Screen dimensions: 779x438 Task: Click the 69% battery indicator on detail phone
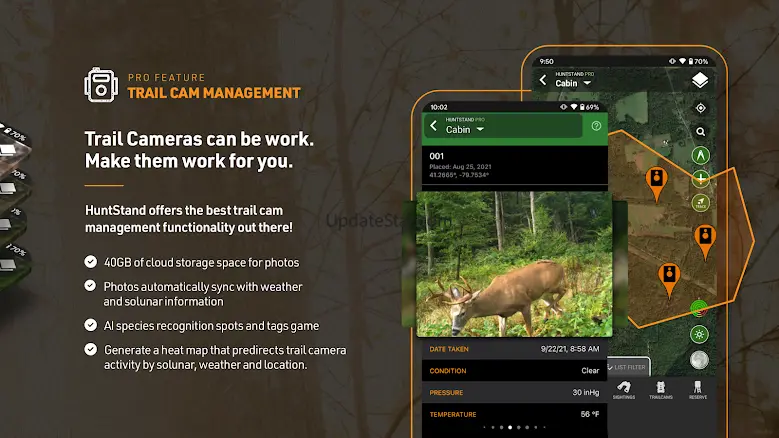click(x=589, y=107)
